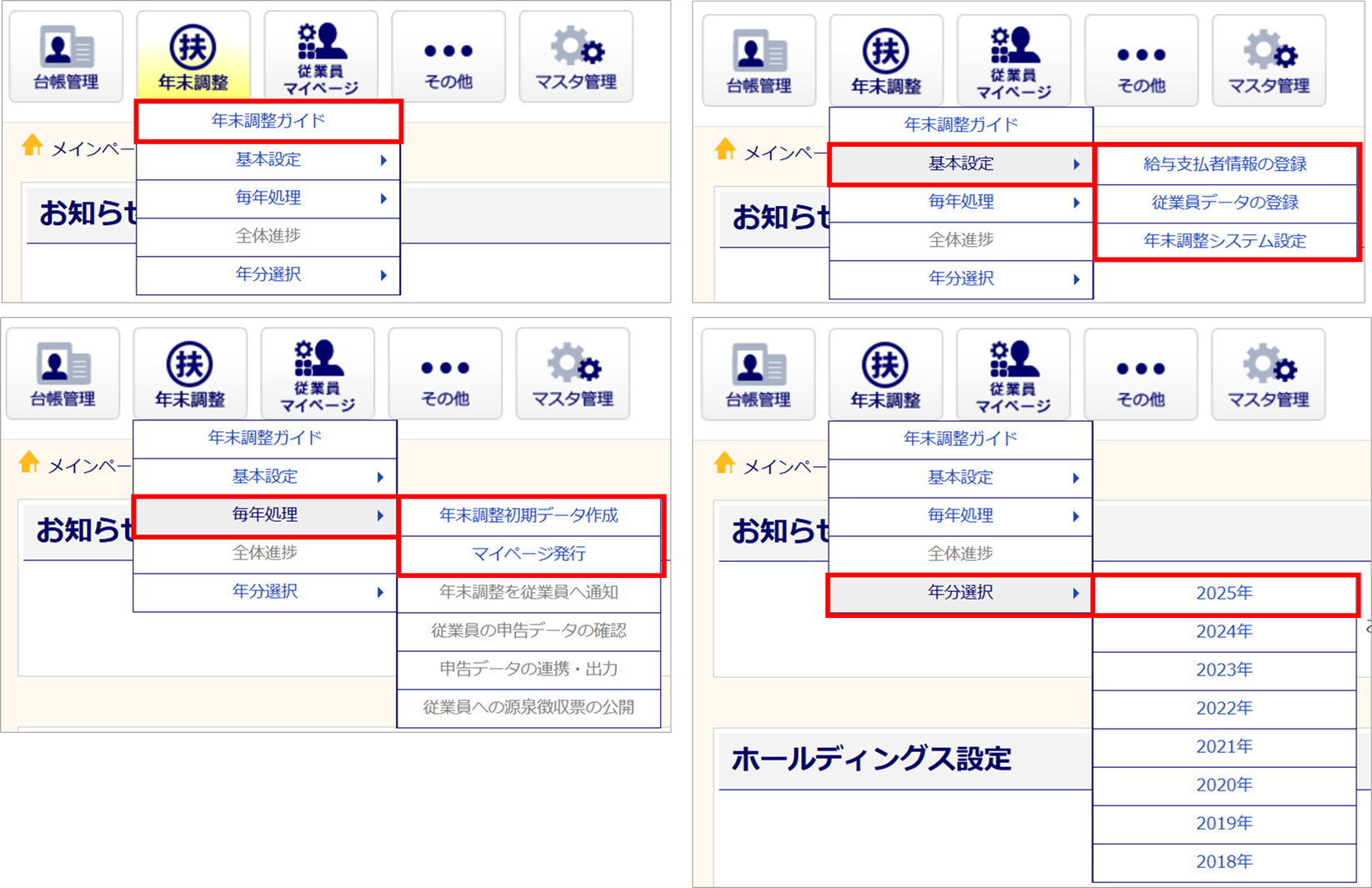
Task: Click 従業員への源泉徴収票の公開 submenu item
Action: tap(529, 707)
